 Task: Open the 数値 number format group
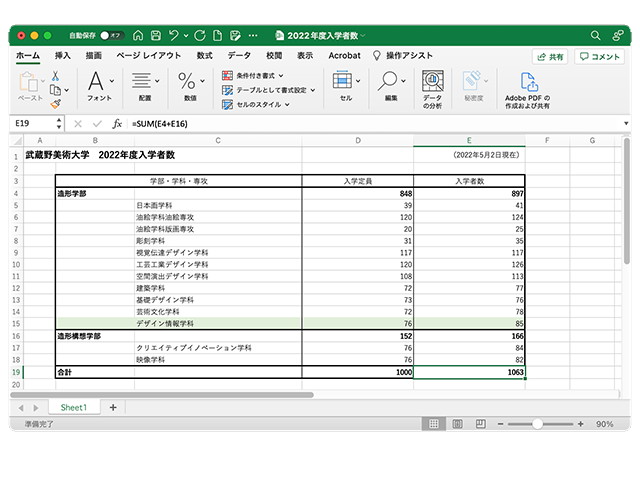pos(190,86)
